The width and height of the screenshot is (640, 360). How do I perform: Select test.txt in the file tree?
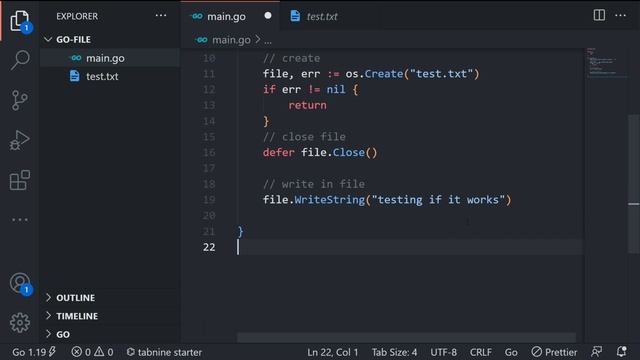[109, 76]
